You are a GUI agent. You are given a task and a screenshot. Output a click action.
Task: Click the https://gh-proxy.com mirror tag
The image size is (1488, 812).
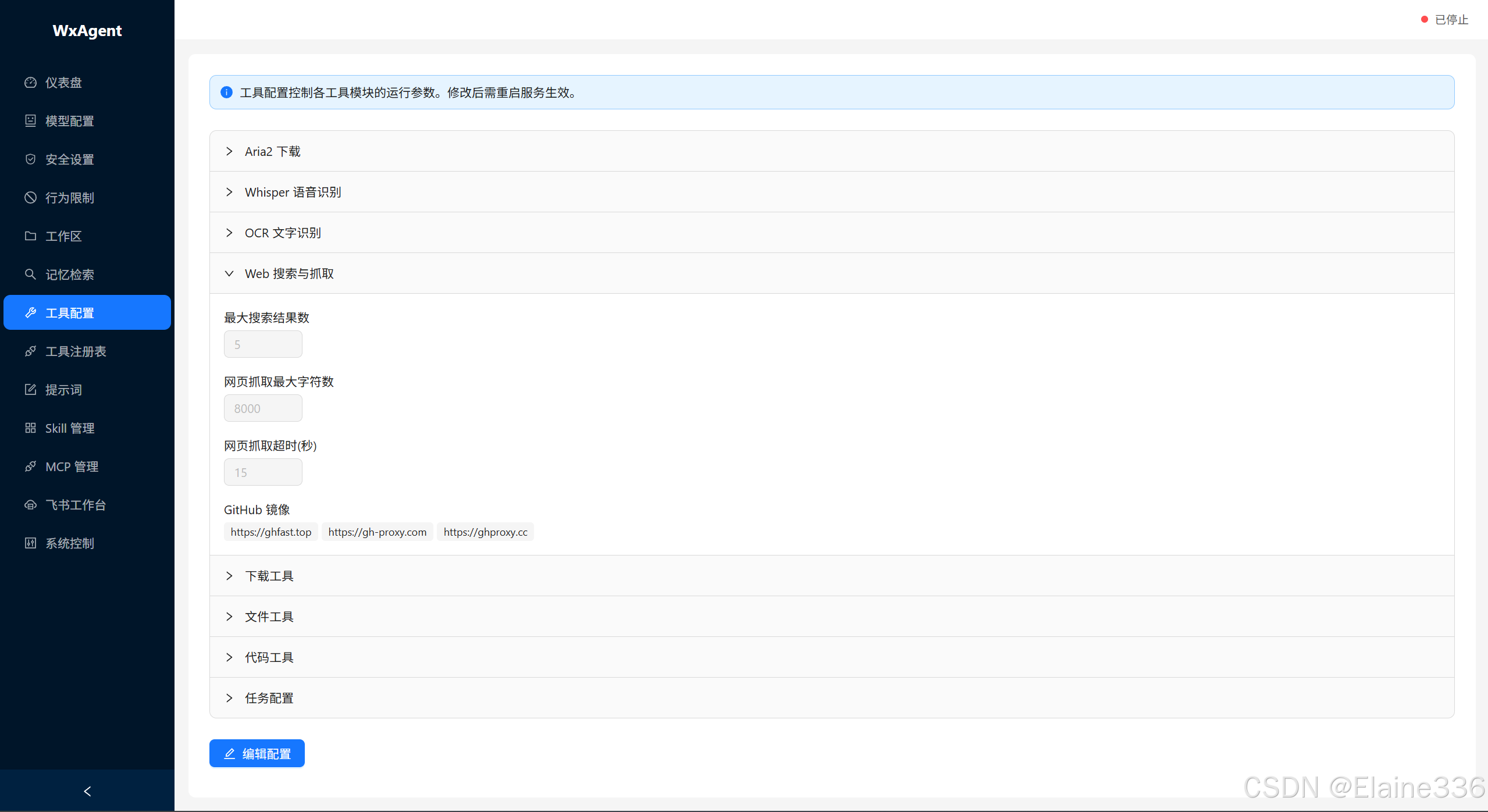(x=378, y=532)
